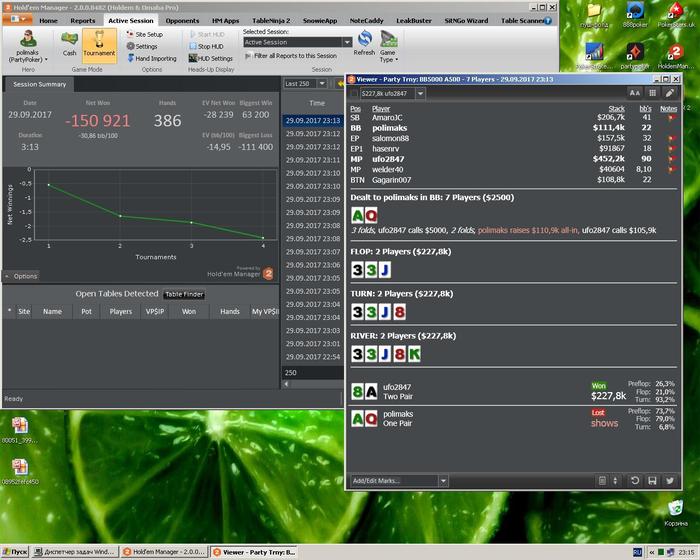Open note flag for ufo2847
Image resolution: width=700 pixels, height=560 pixels.
point(671,159)
